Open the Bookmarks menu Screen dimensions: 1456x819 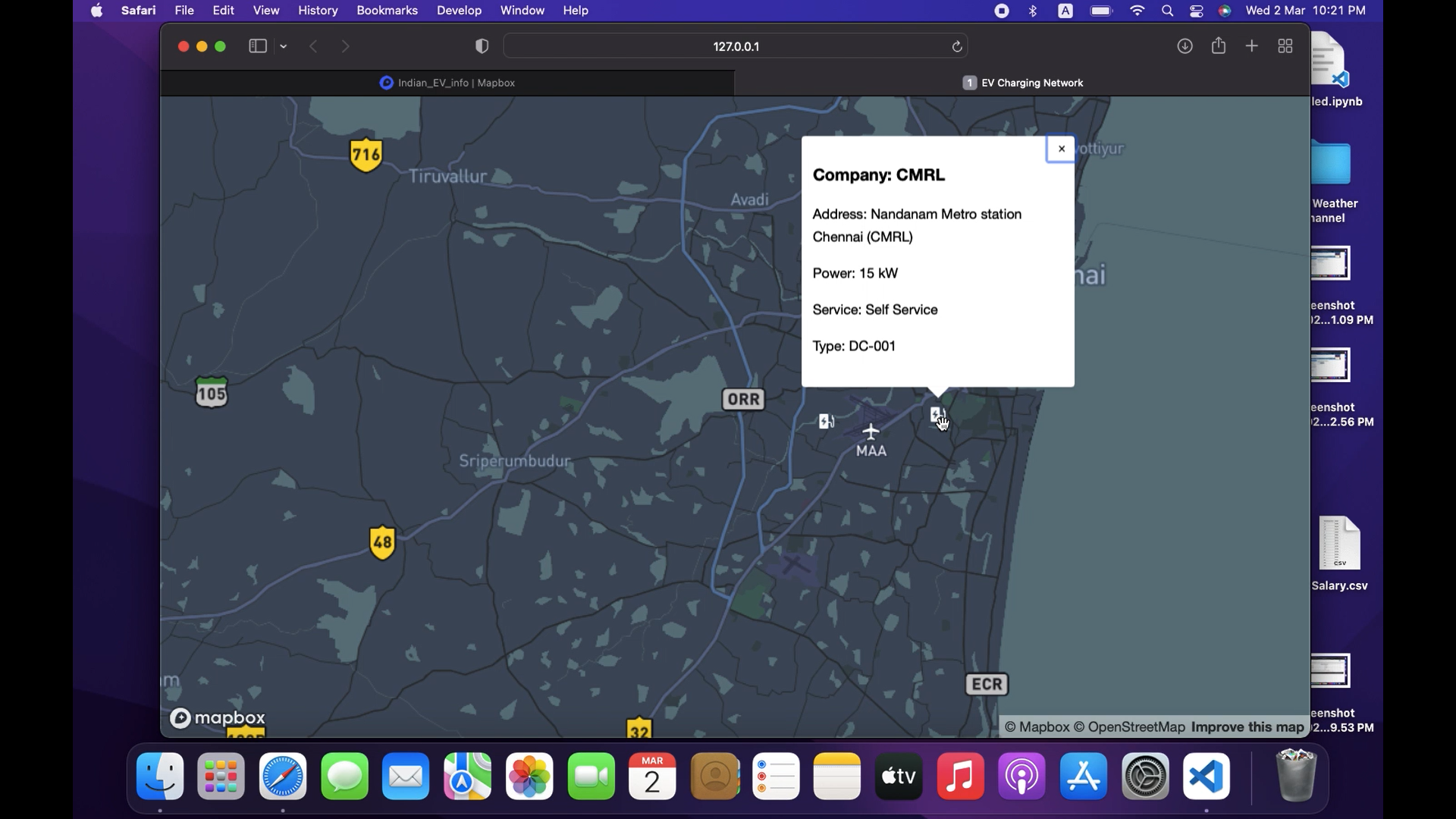[387, 11]
